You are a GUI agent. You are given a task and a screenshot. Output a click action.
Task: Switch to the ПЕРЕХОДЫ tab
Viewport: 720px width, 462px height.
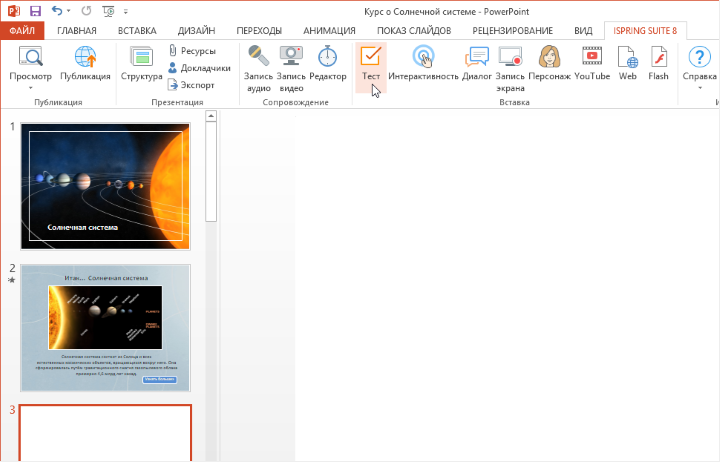click(259, 30)
